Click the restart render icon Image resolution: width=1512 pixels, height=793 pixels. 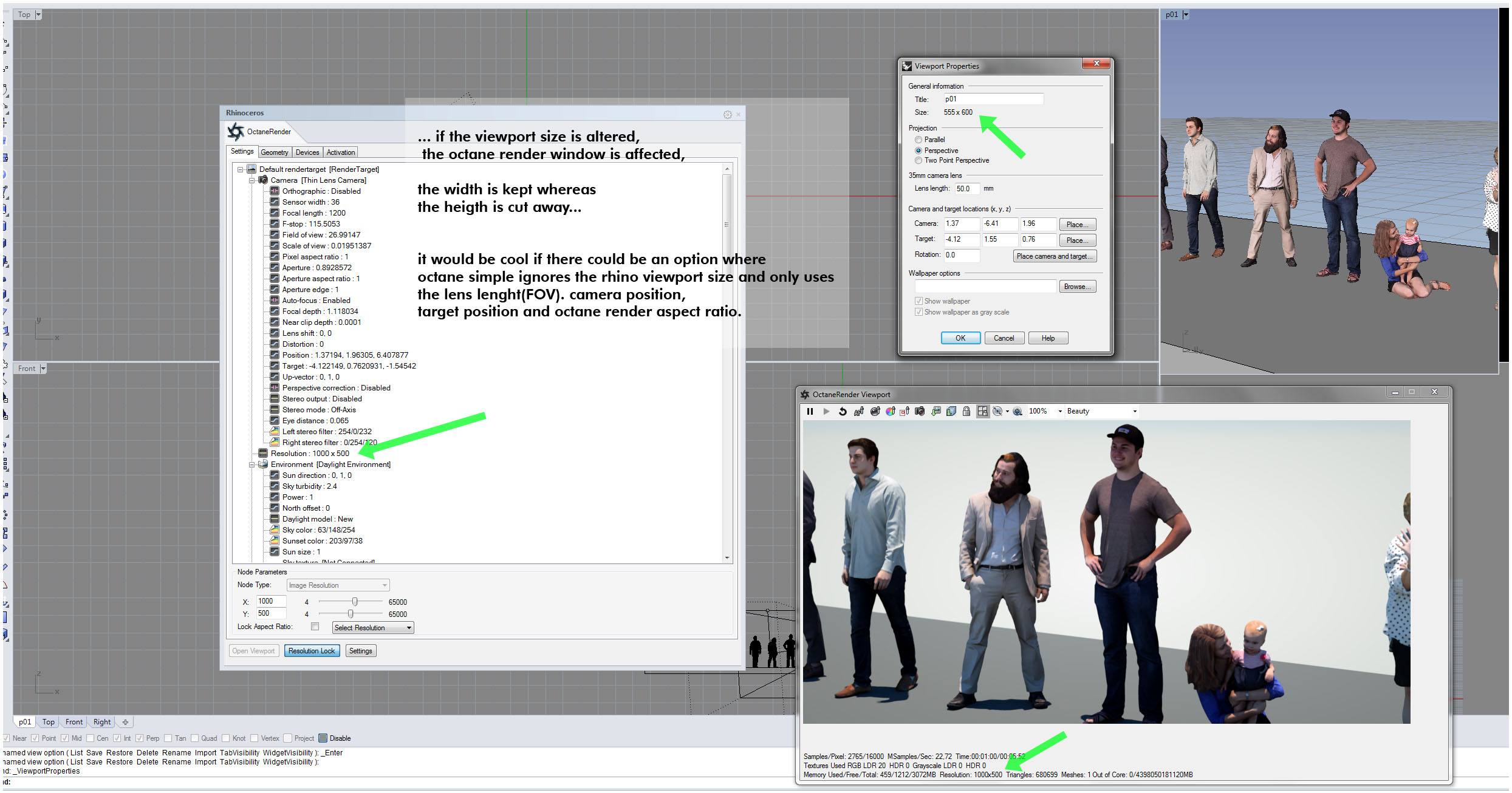coord(843,411)
